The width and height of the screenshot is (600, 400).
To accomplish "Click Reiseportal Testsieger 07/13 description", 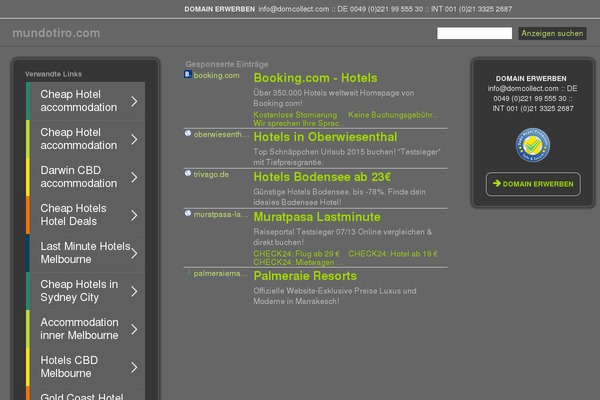I will 342,237.
